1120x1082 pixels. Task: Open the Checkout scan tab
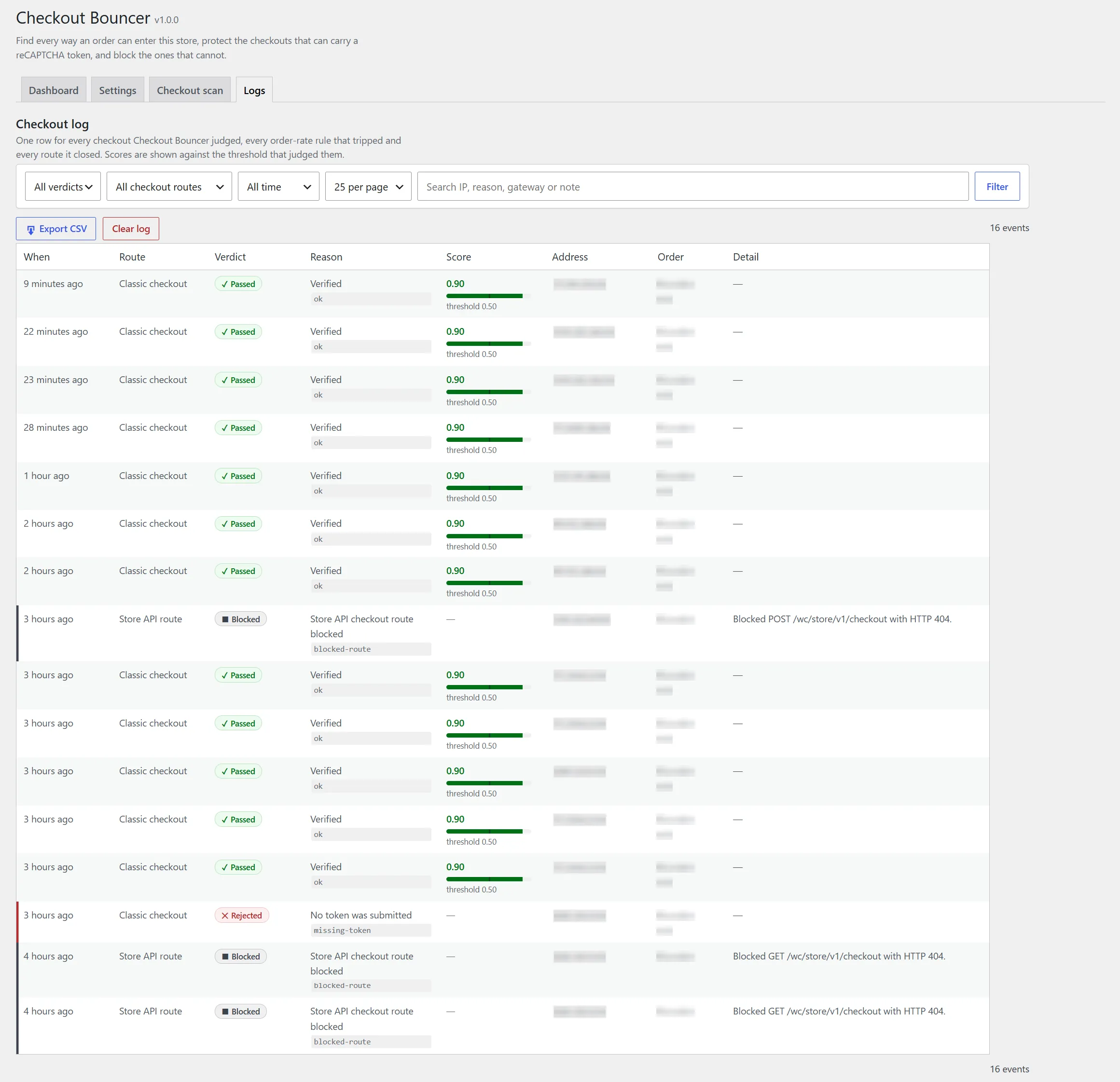point(190,90)
